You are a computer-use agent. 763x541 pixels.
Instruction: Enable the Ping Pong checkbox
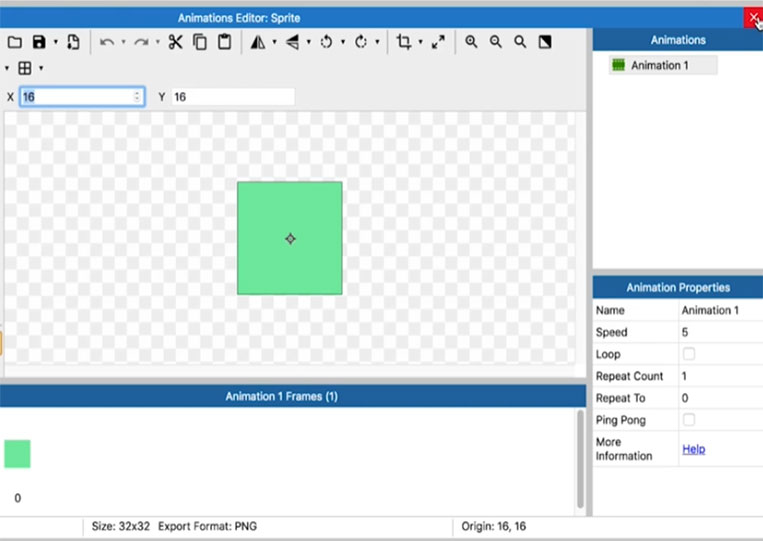(689, 419)
